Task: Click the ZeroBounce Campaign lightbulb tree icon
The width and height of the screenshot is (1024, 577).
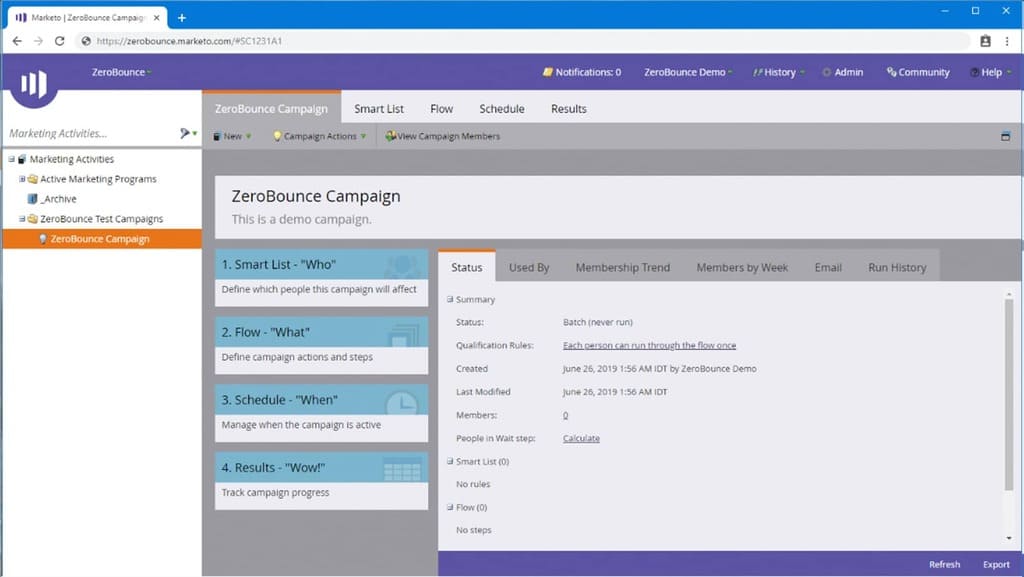Action: pos(43,239)
